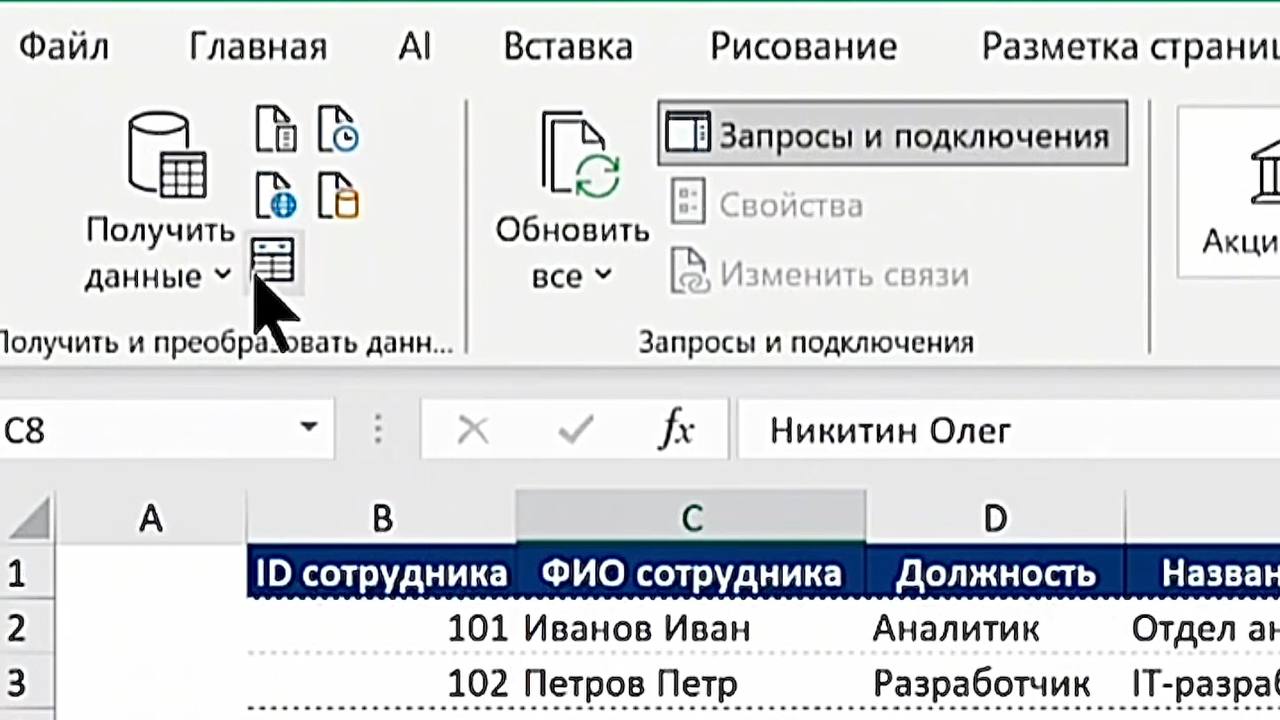This screenshot has height=720, width=1280.
Task: Import data from text/CSV file icon
Action: 276,128
